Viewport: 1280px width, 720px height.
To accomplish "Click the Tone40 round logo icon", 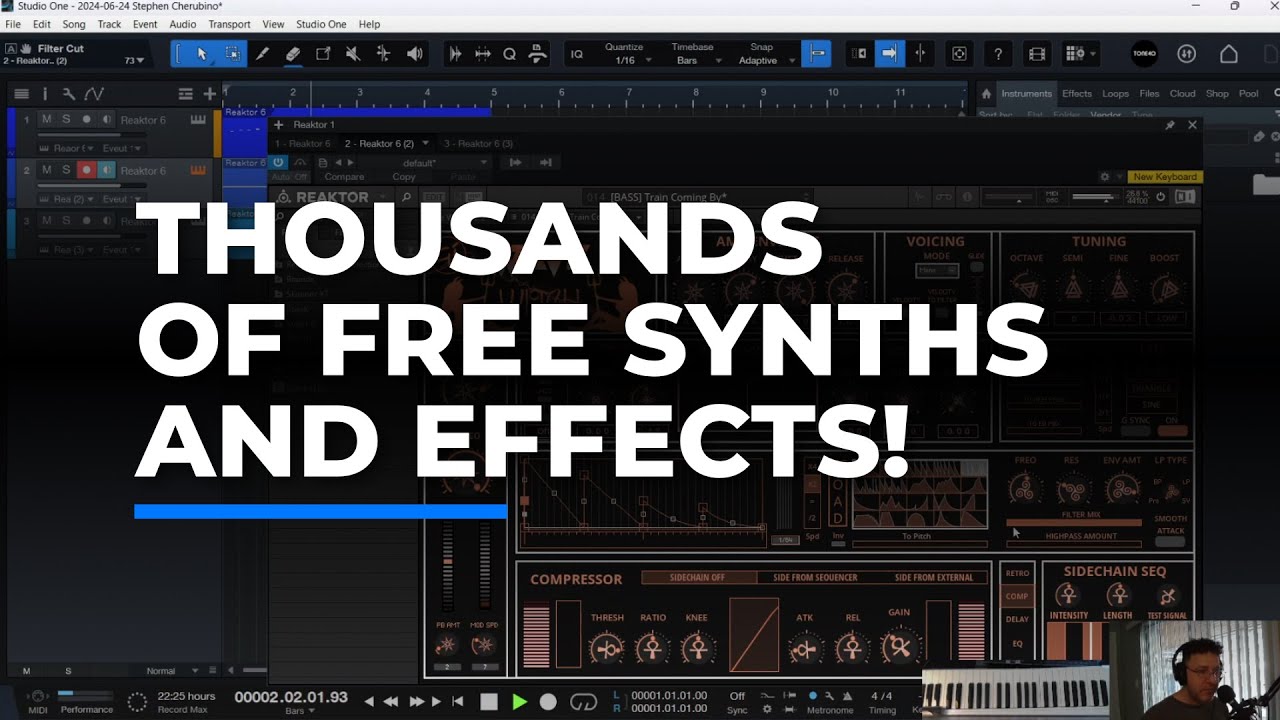I will [1144, 54].
